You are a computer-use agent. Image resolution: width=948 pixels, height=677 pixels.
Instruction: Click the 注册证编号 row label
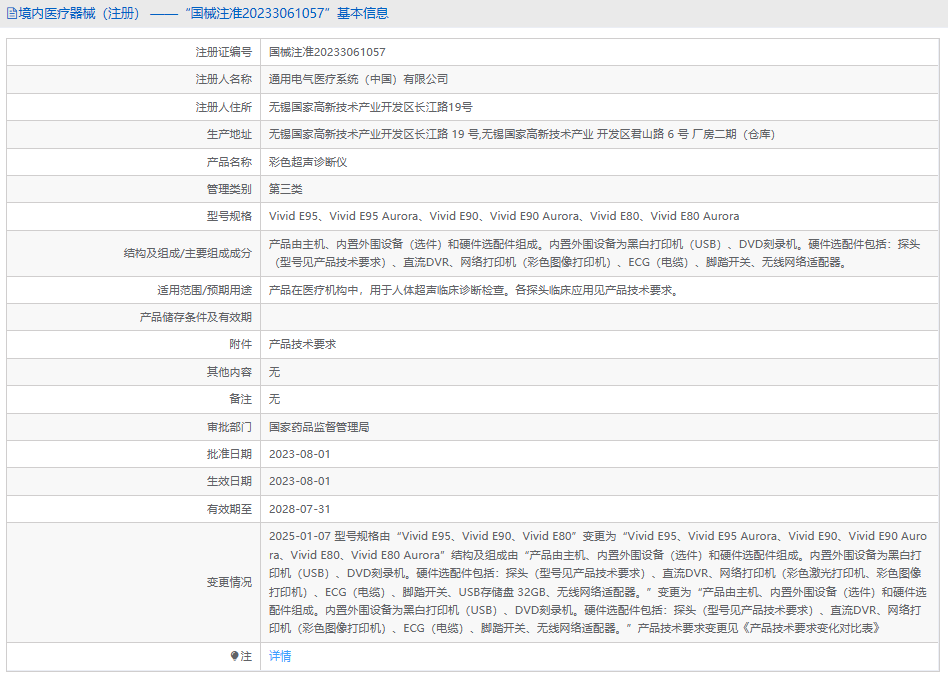click(223, 52)
